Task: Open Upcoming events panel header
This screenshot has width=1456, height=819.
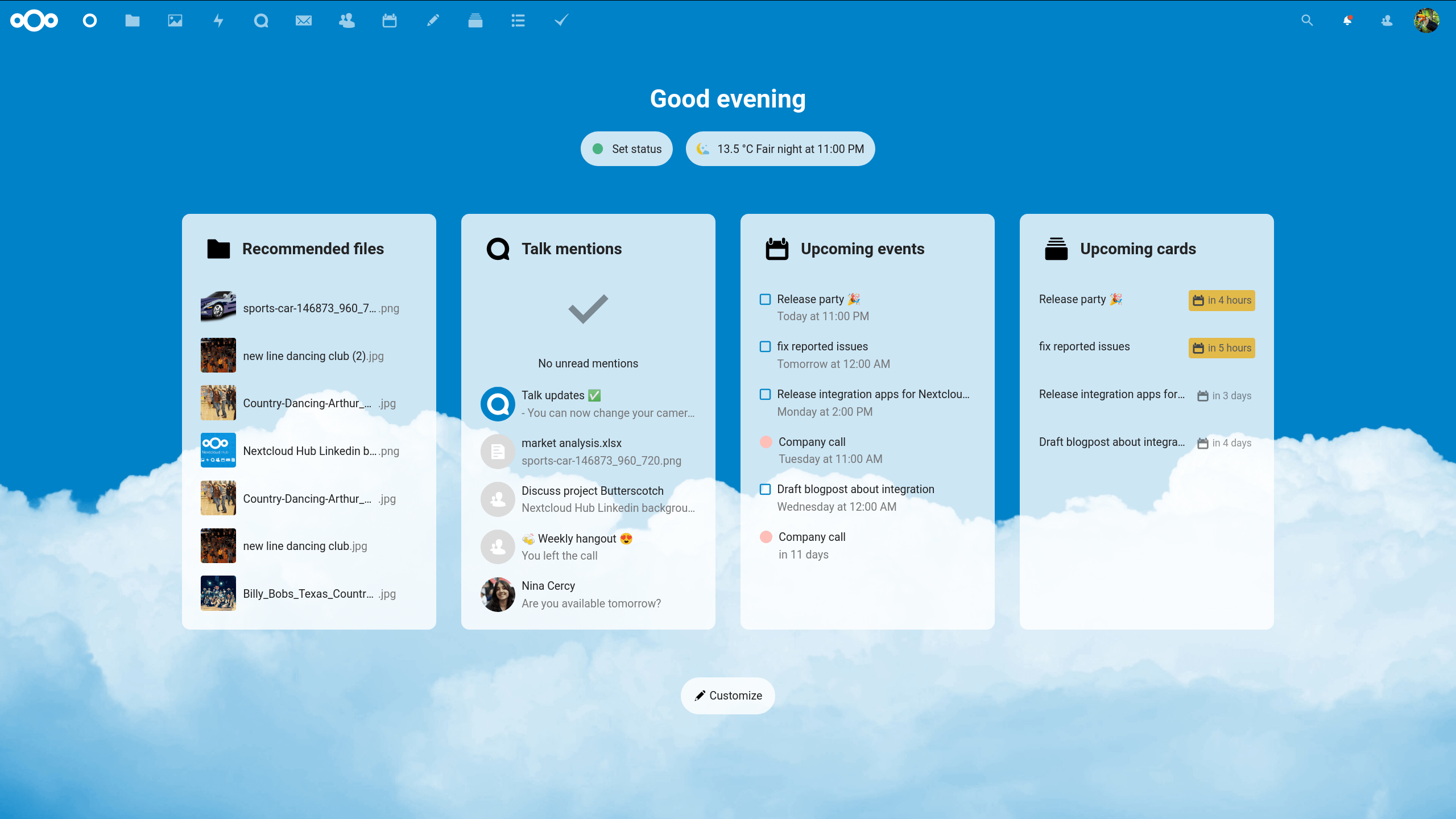Action: [x=862, y=249]
